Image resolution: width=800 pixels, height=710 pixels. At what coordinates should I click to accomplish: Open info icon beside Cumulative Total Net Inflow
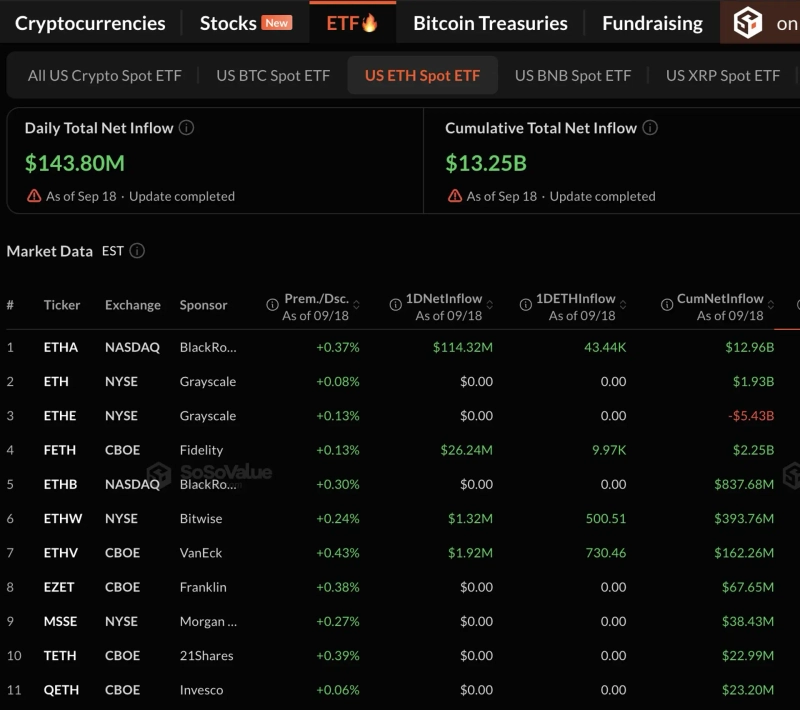coord(649,128)
